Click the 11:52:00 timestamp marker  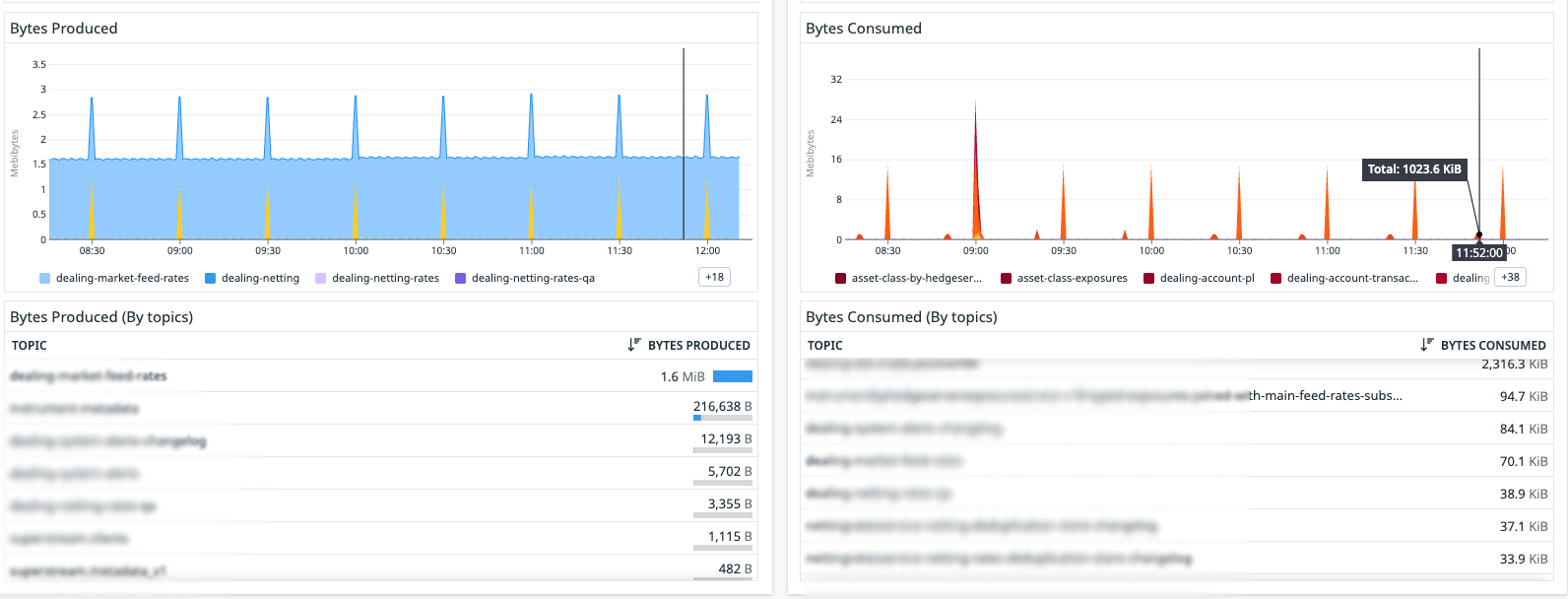1479,252
